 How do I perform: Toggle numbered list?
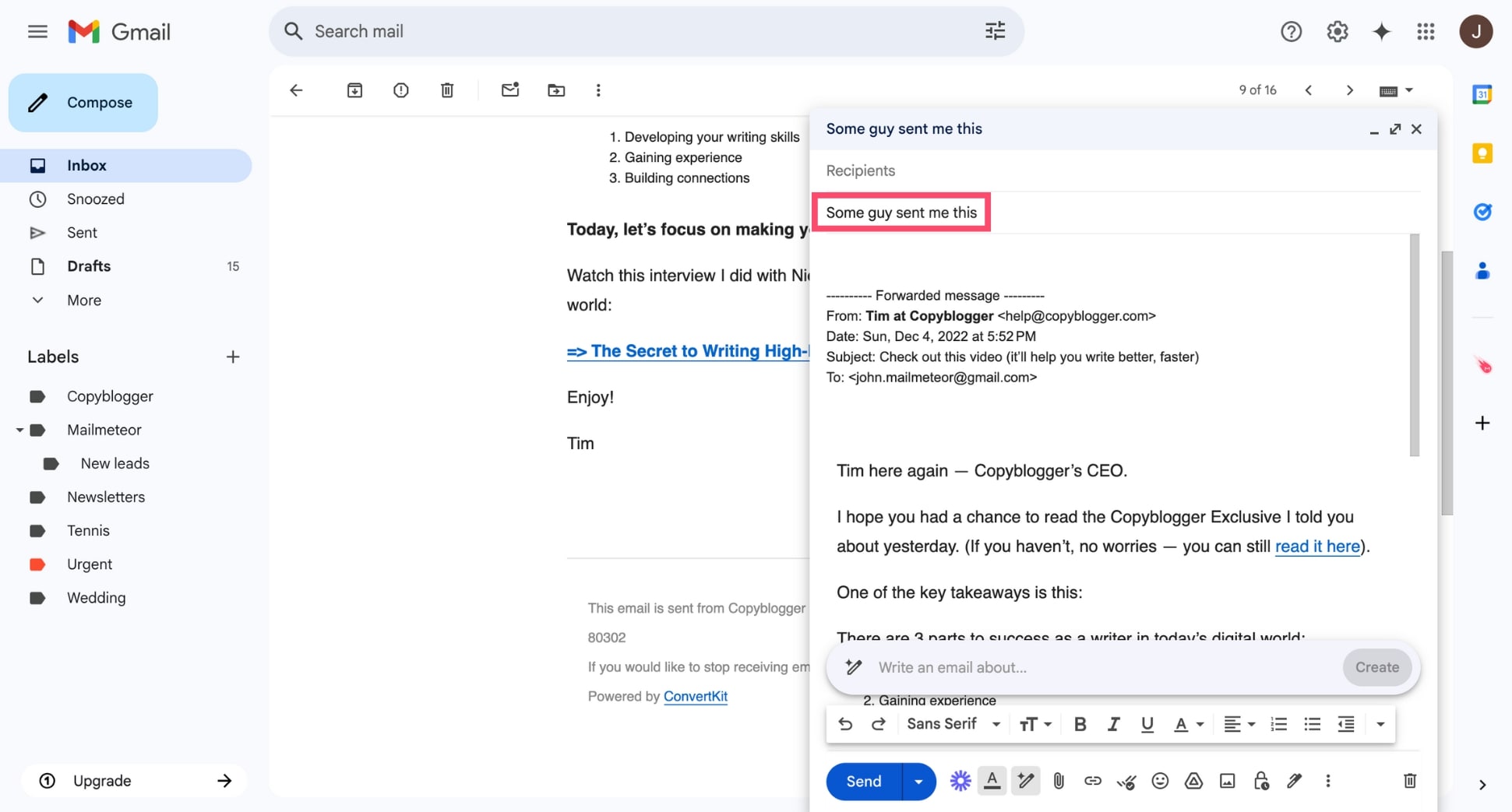click(x=1278, y=725)
